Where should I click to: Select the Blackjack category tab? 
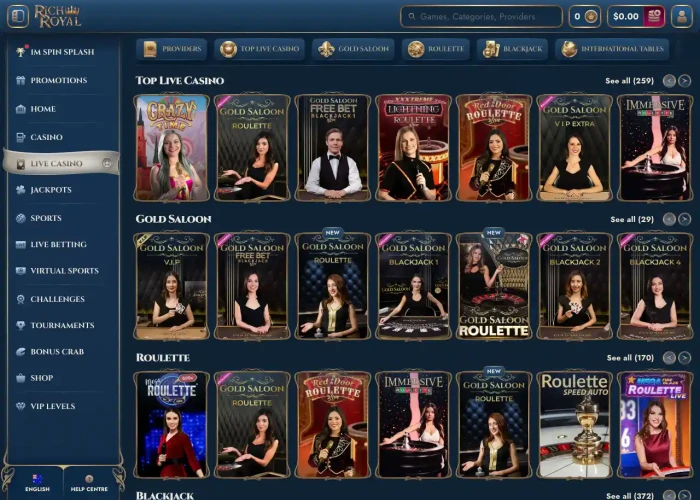512,49
